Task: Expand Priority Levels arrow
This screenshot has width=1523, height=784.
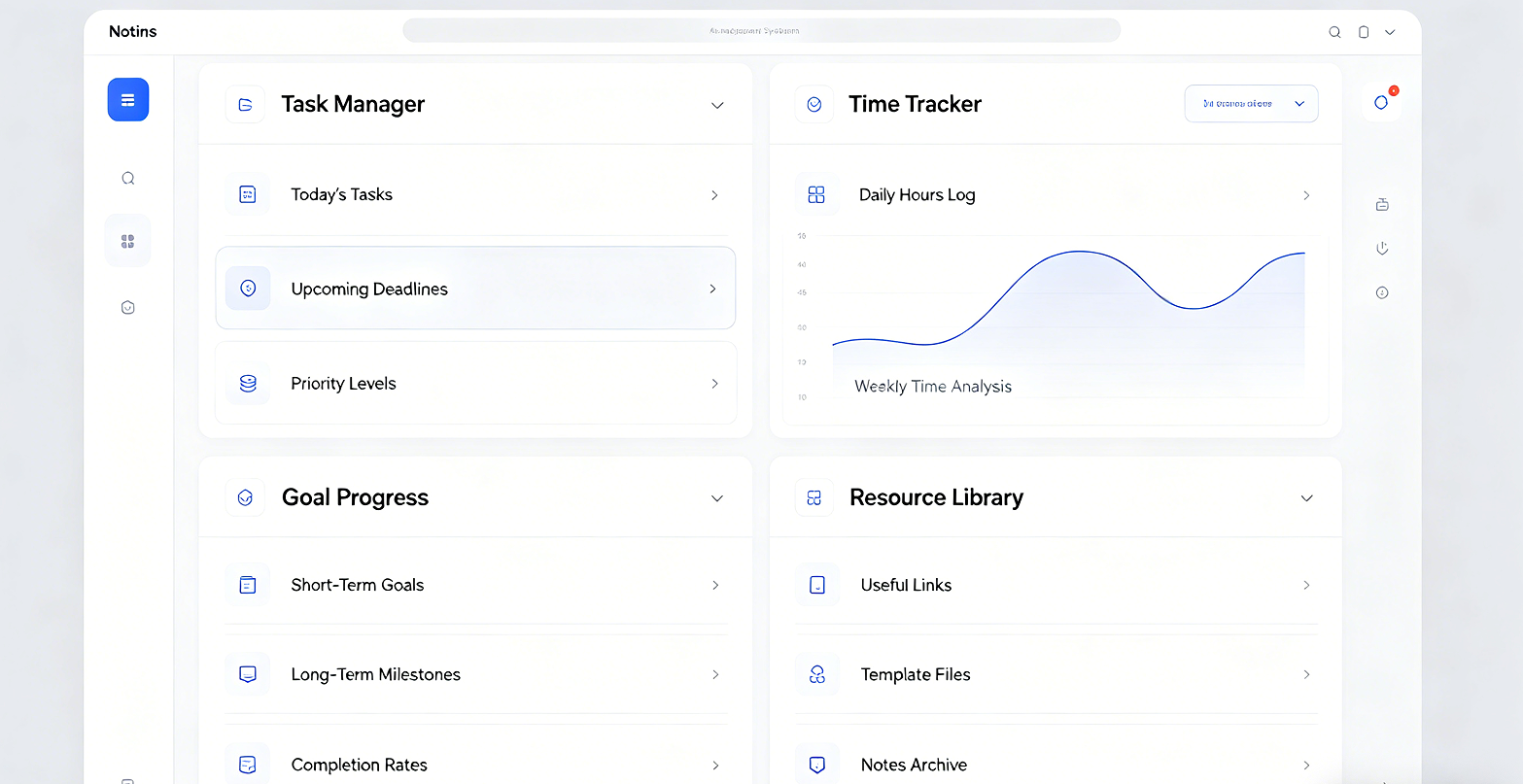Action: [714, 384]
